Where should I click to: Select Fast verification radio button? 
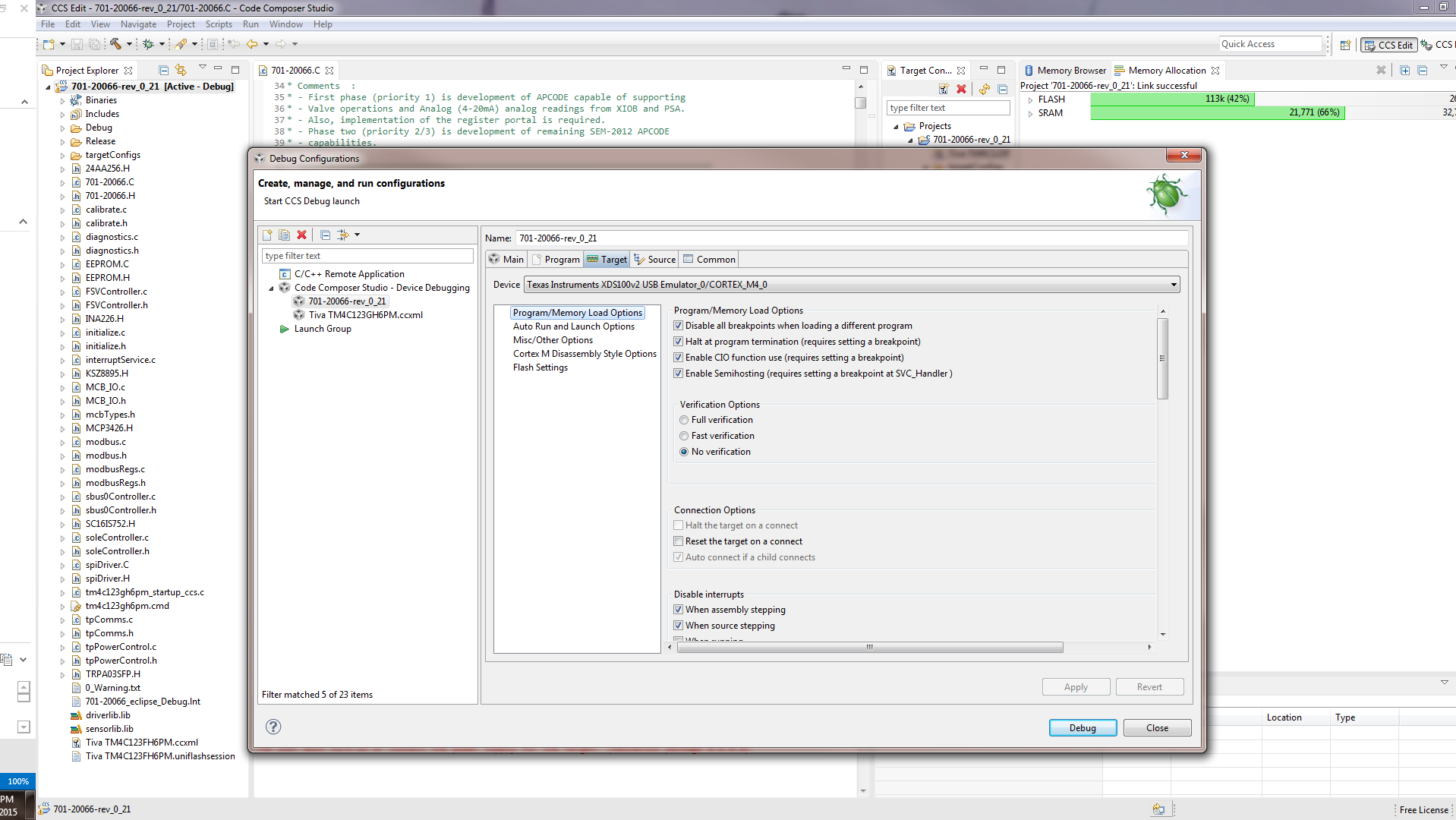coord(684,436)
